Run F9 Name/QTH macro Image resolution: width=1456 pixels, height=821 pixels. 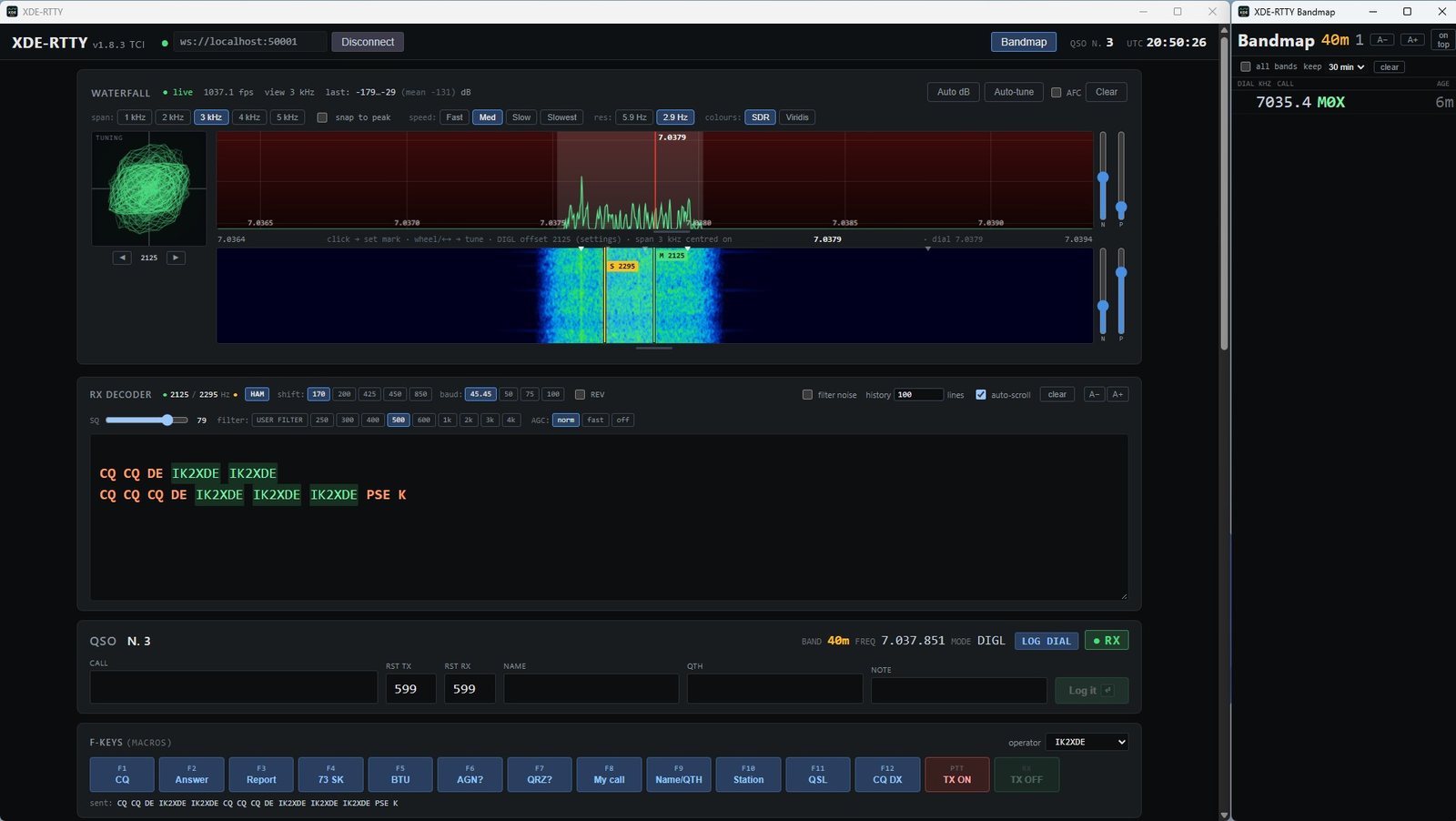[x=679, y=775]
